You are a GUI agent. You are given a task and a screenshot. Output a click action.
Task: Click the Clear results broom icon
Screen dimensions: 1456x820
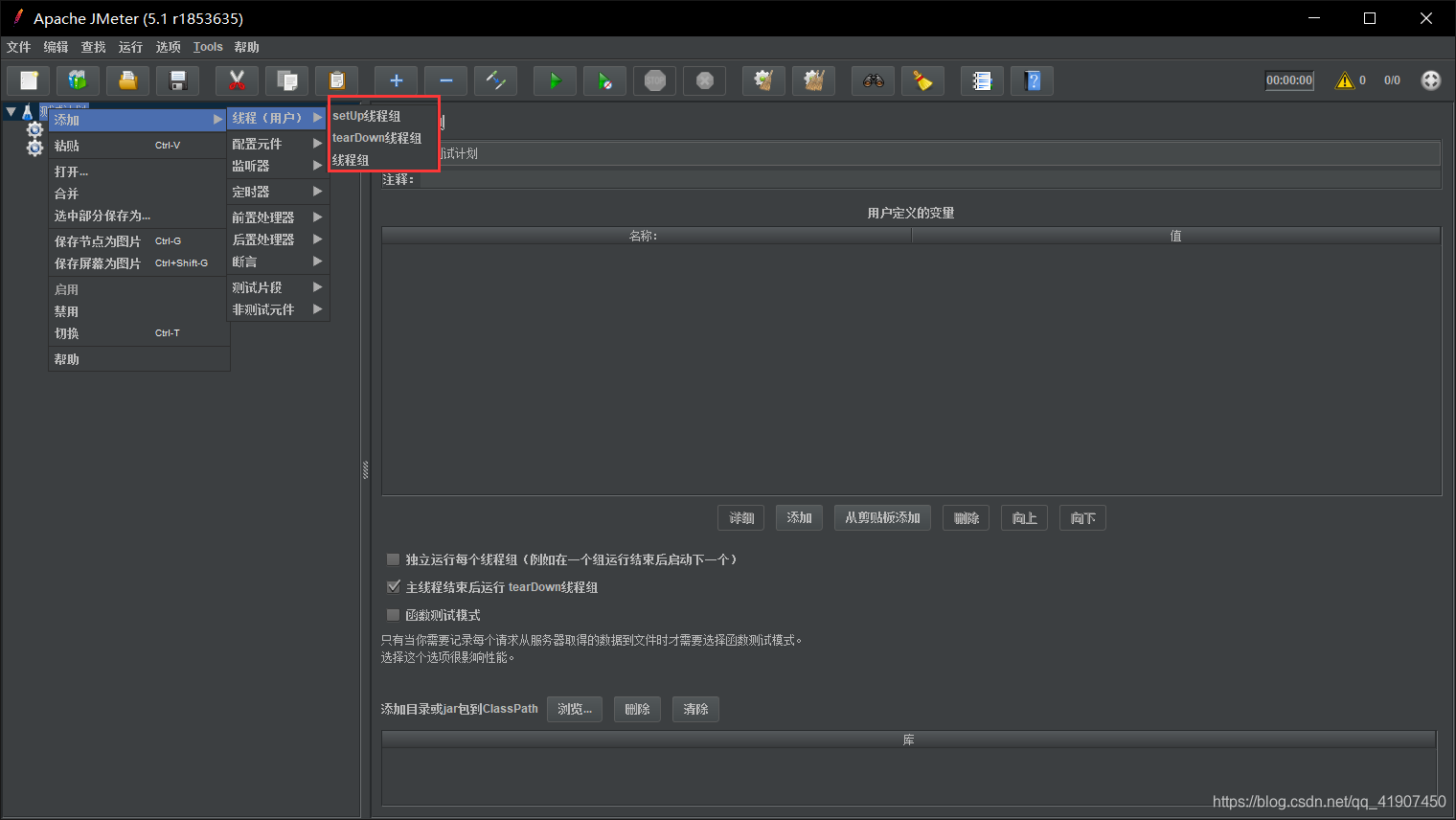[764, 80]
